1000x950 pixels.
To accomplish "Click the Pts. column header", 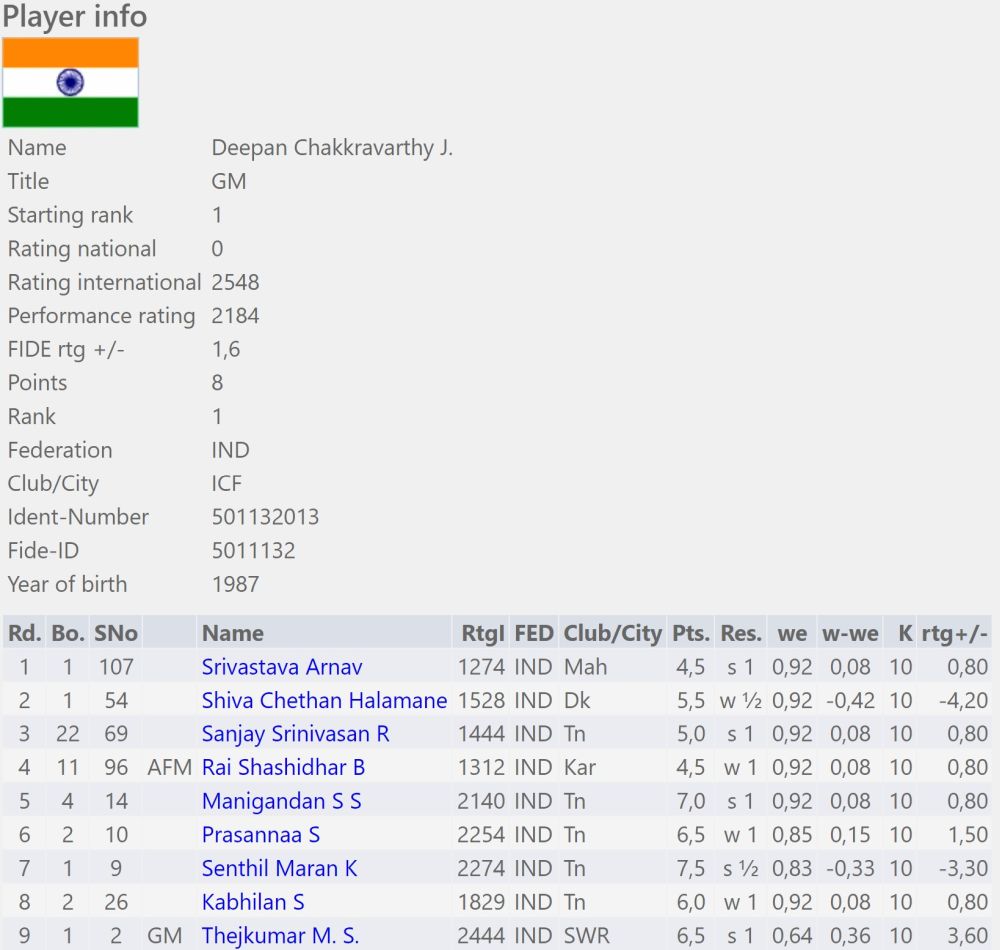I will point(690,633).
